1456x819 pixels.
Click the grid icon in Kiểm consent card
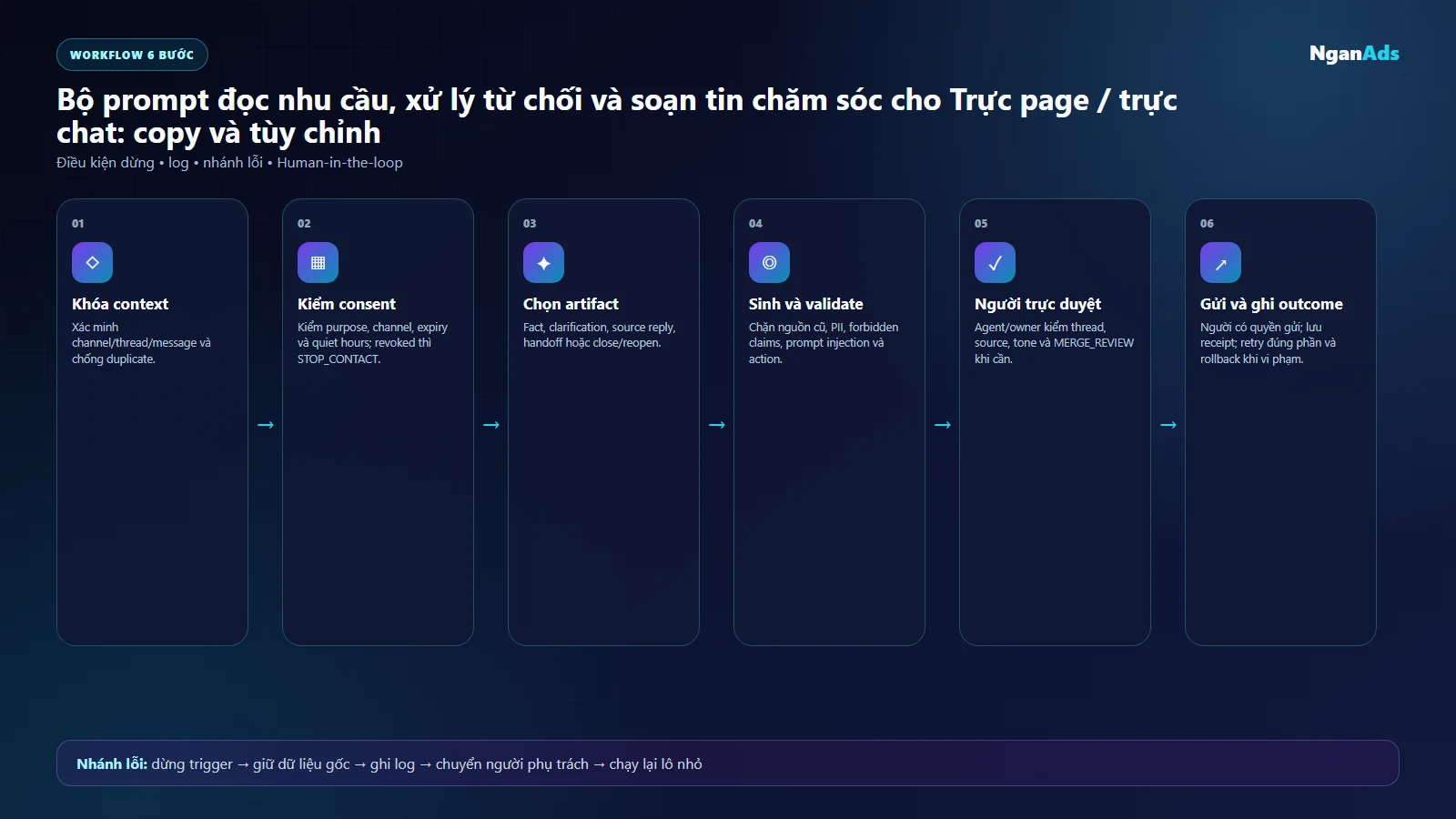318,263
